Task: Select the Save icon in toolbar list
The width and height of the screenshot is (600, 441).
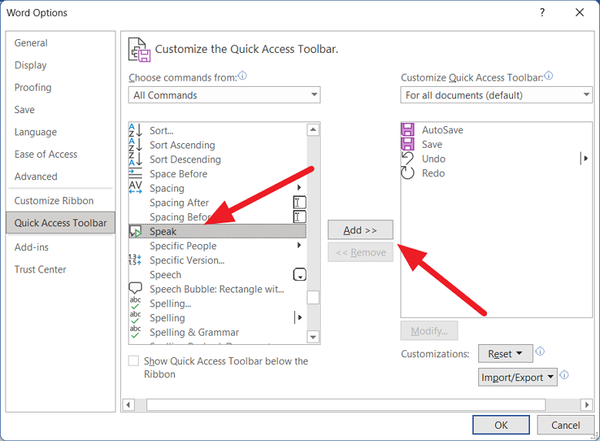Action: [408, 144]
